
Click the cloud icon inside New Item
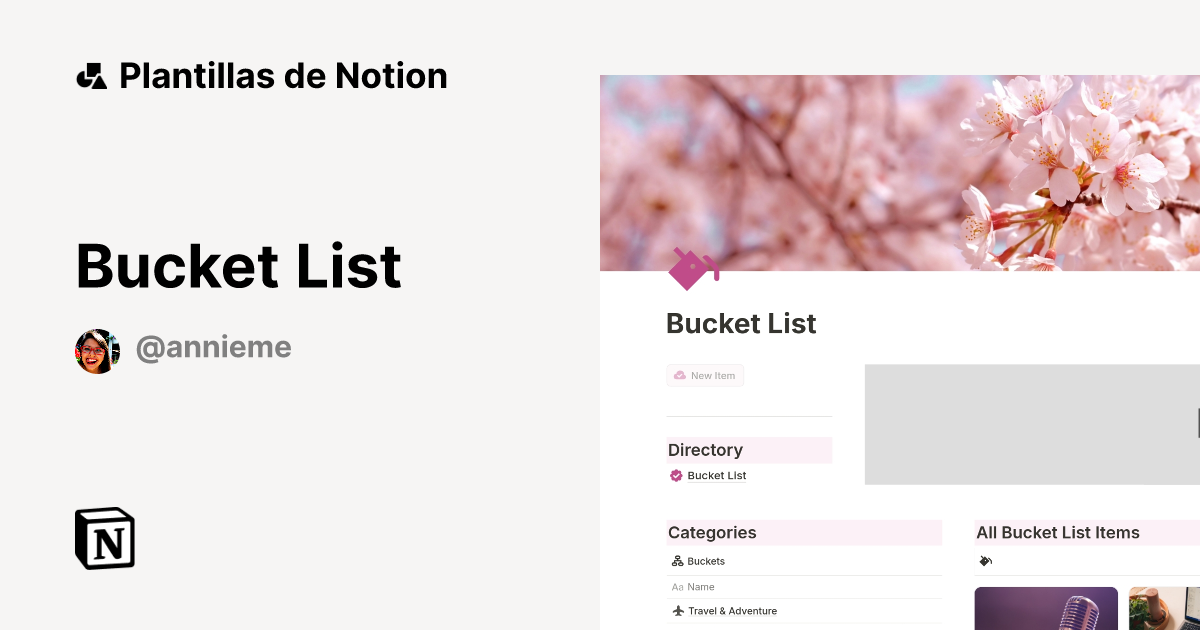pos(679,375)
